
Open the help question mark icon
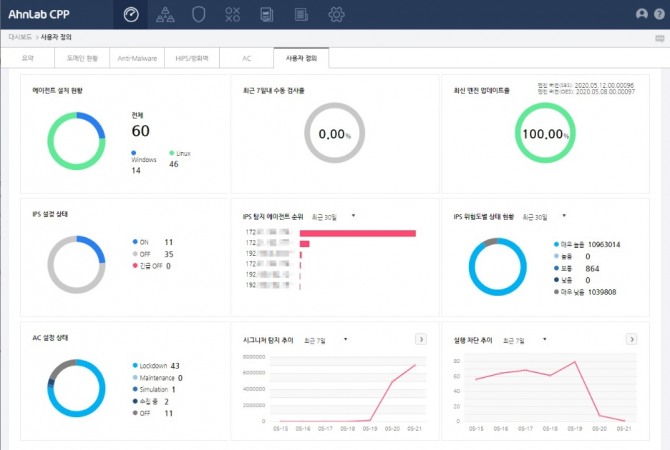(x=659, y=14)
